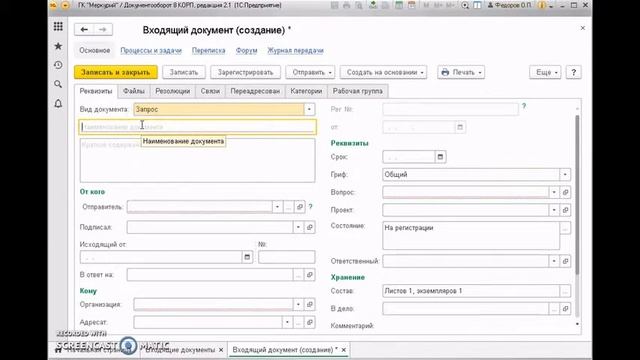Screen dimensions: 640x360
Task: Open Вопрос record link icon
Action: point(565,192)
